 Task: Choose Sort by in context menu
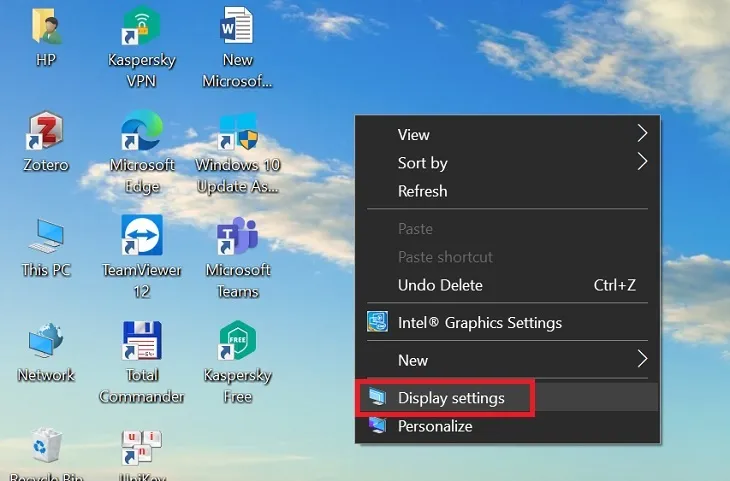tap(507, 163)
